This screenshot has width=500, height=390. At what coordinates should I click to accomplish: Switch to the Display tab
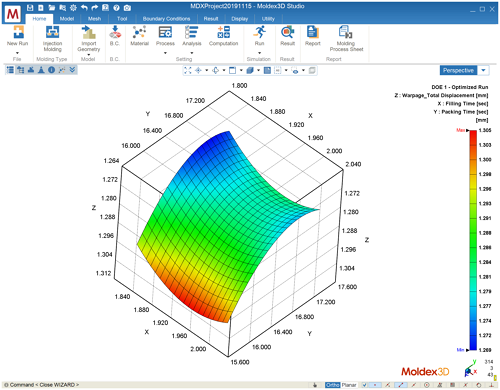tap(240, 19)
